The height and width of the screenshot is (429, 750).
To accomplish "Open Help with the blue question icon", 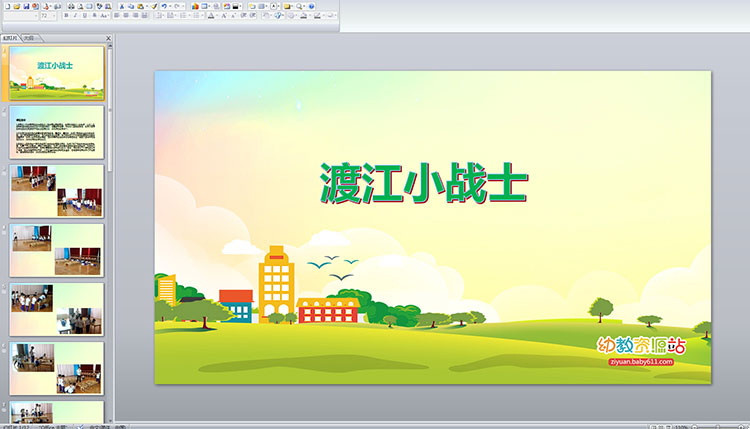I will 311,6.
